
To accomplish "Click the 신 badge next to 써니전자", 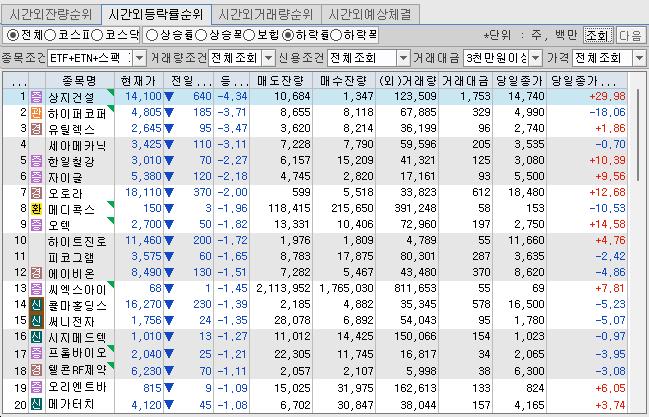I will (x=36, y=321).
